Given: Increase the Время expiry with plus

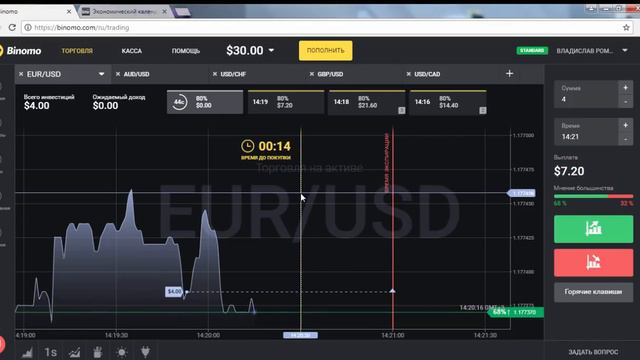Looking at the screenshot, I should (625, 125).
